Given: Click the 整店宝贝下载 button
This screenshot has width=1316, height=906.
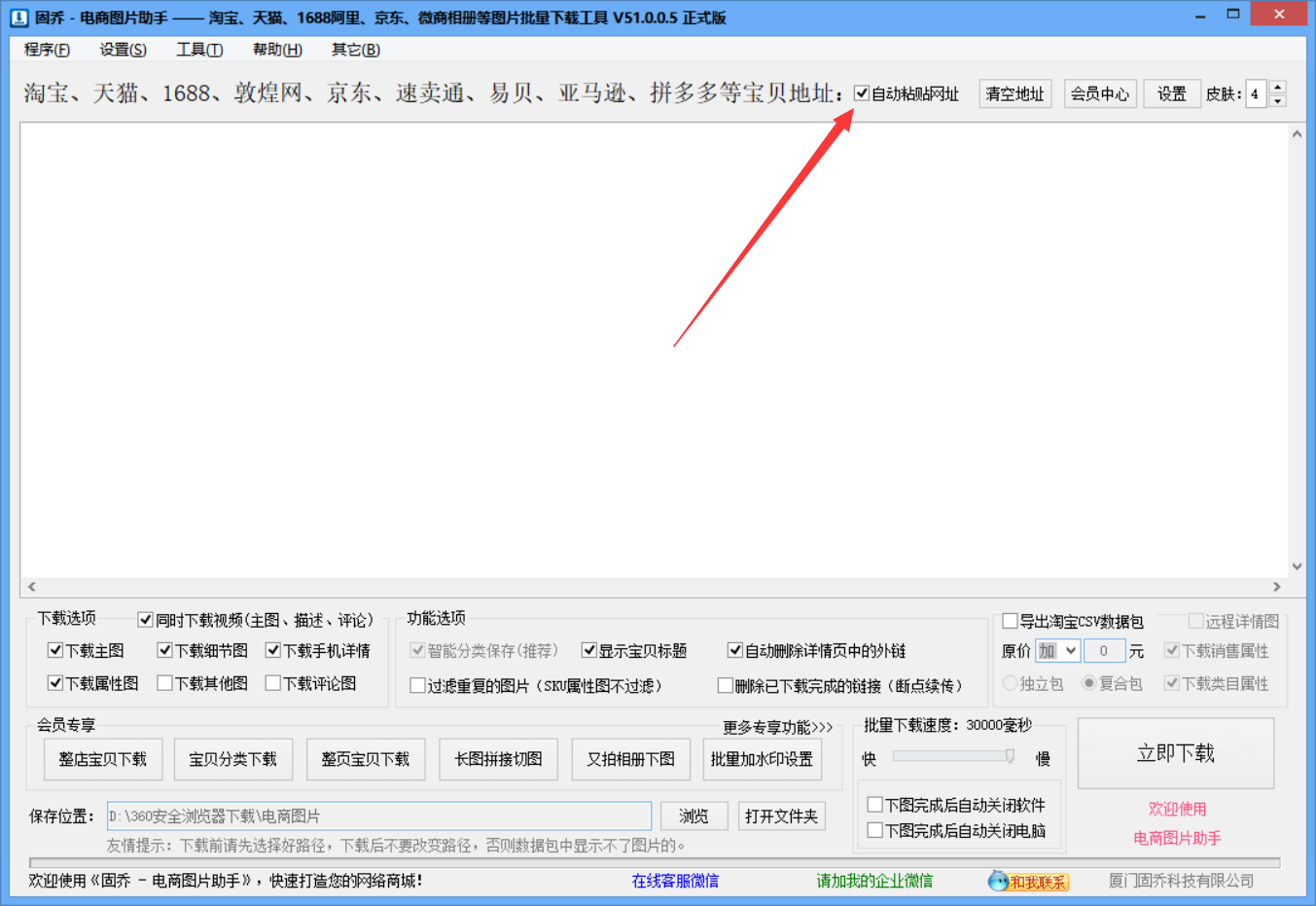Looking at the screenshot, I should [103, 759].
